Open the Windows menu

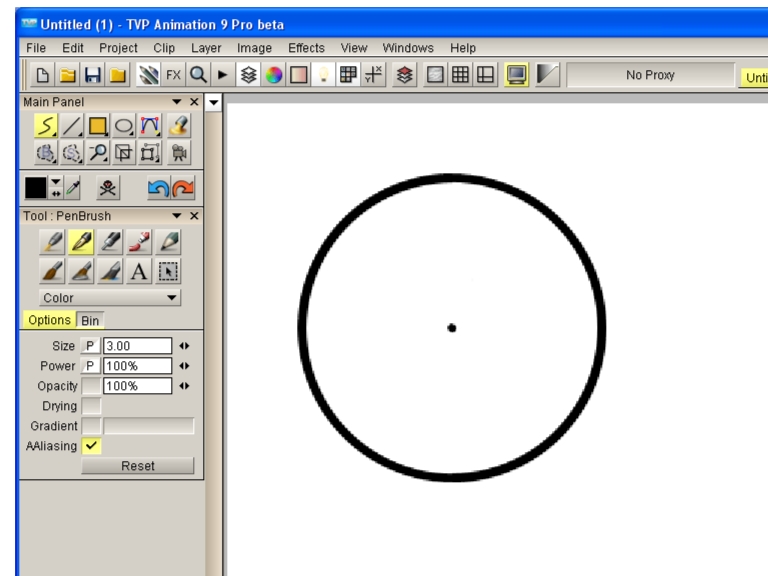[x=408, y=48]
